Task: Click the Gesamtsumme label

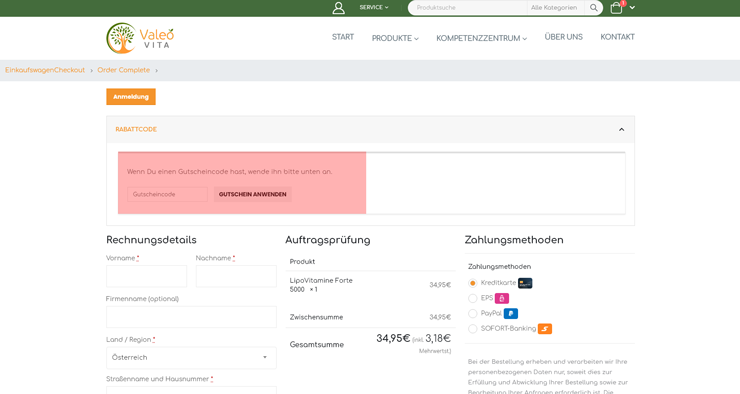Action: (317, 344)
